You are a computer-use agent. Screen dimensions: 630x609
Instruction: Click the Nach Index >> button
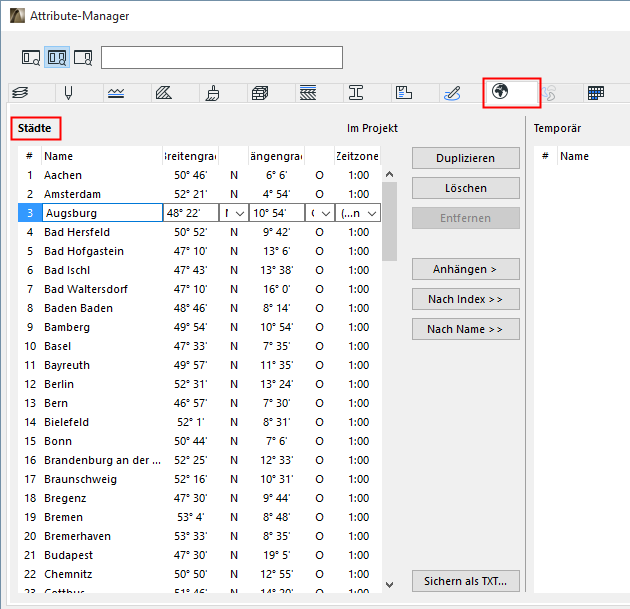[466, 299]
